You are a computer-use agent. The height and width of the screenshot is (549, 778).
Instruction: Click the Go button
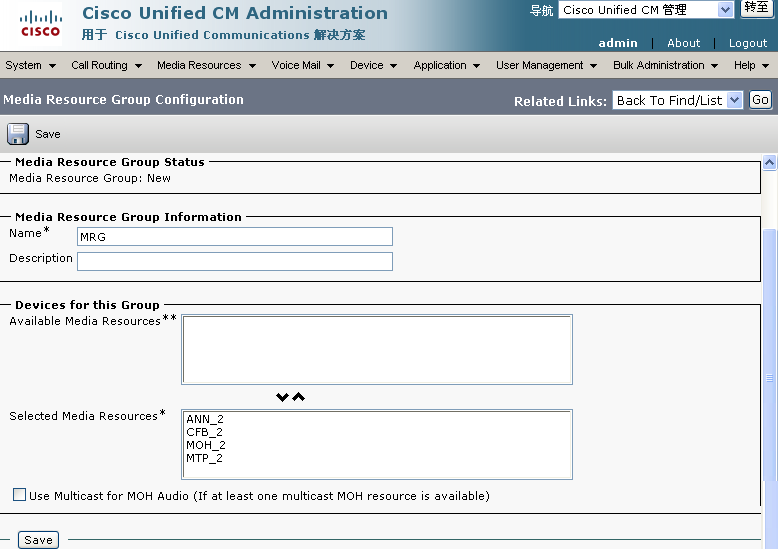point(760,100)
